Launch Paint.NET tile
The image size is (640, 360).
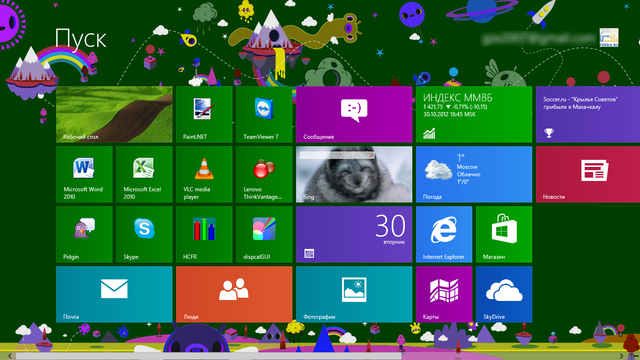tap(204, 114)
